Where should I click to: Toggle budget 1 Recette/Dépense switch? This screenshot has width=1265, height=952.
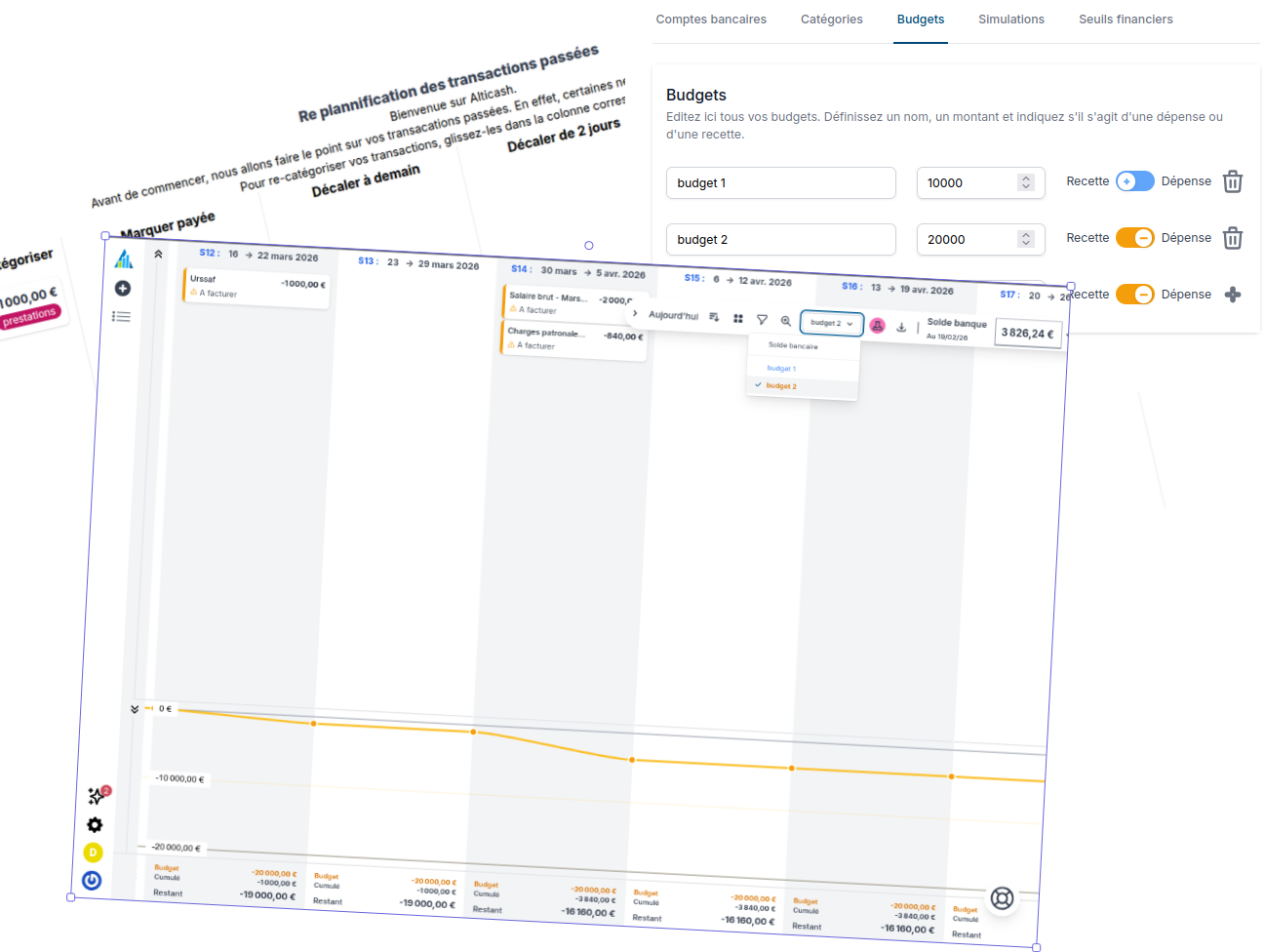click(x=1134, y=181)
